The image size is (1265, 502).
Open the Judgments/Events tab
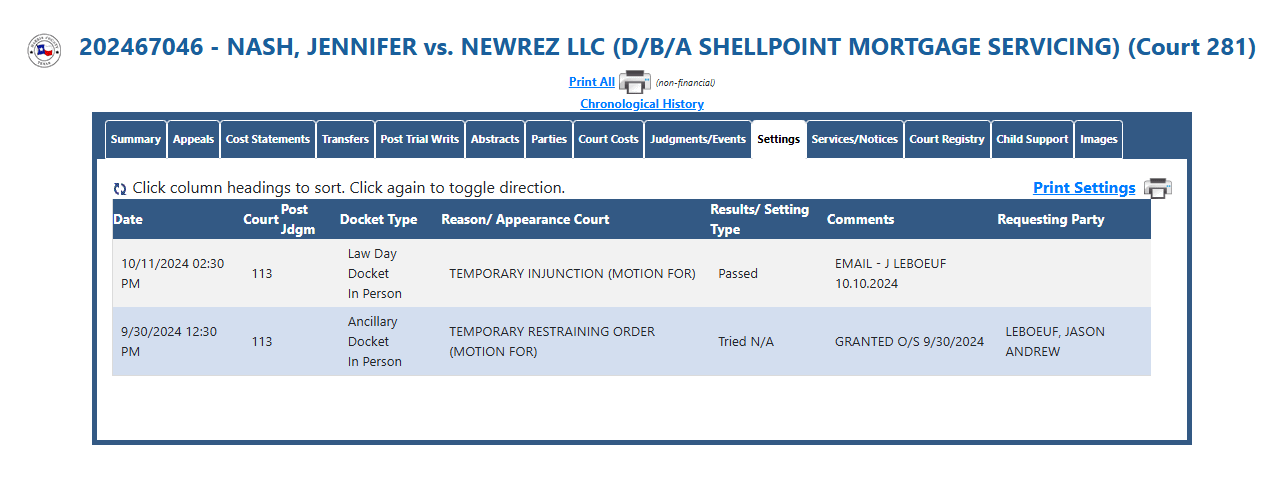697,140
